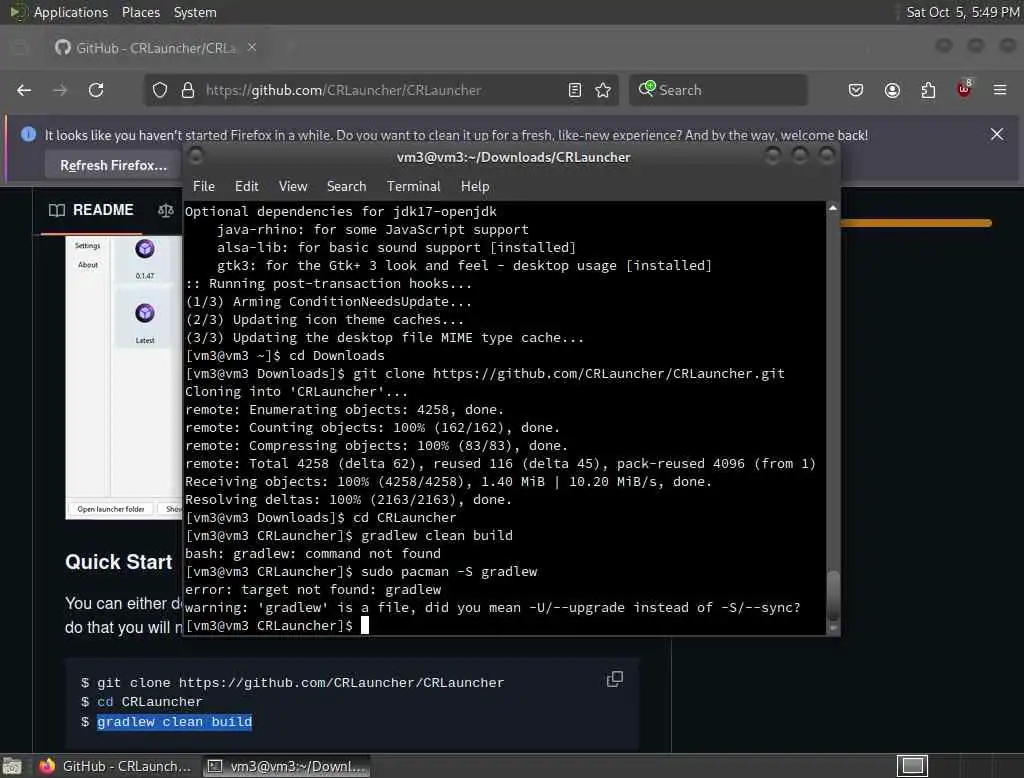Viewport: 1024px width, 778px height.
Task: Open Firefox hamburger application menu
Action: coord(1000,90)
